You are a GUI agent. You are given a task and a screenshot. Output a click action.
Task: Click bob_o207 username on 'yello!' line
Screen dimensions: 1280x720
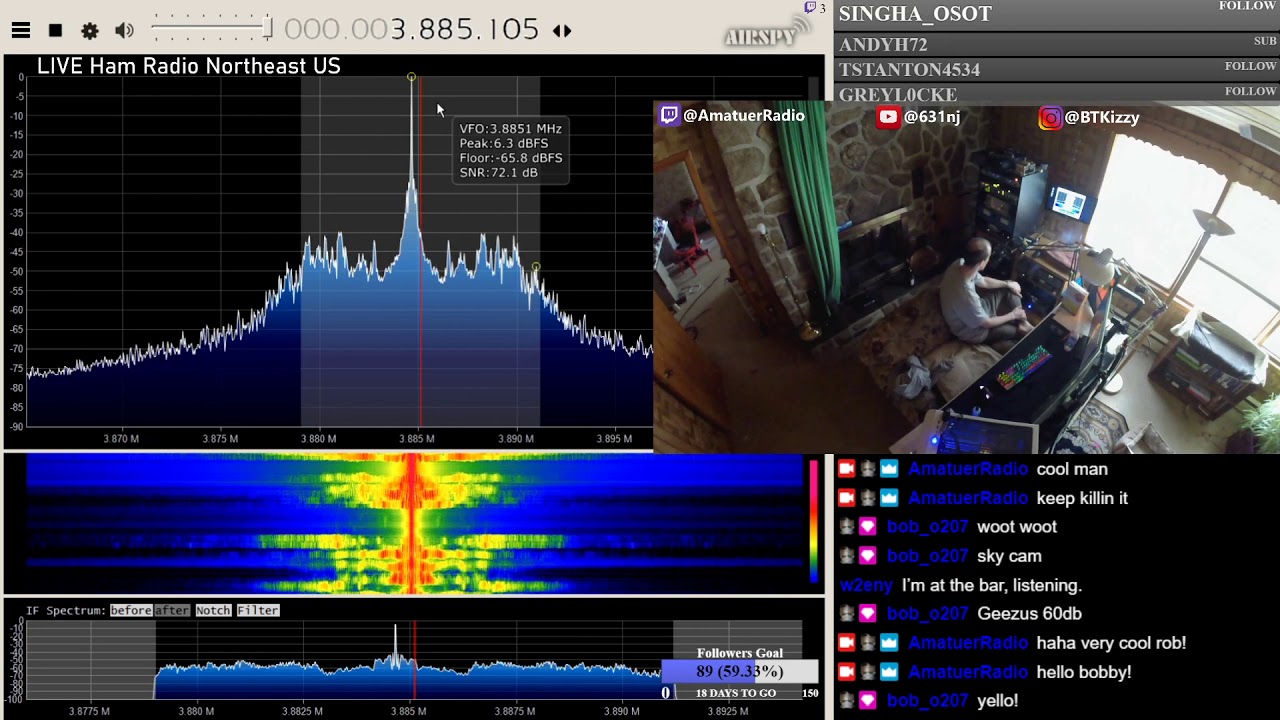pyautogui.click(x=928, y=701)
